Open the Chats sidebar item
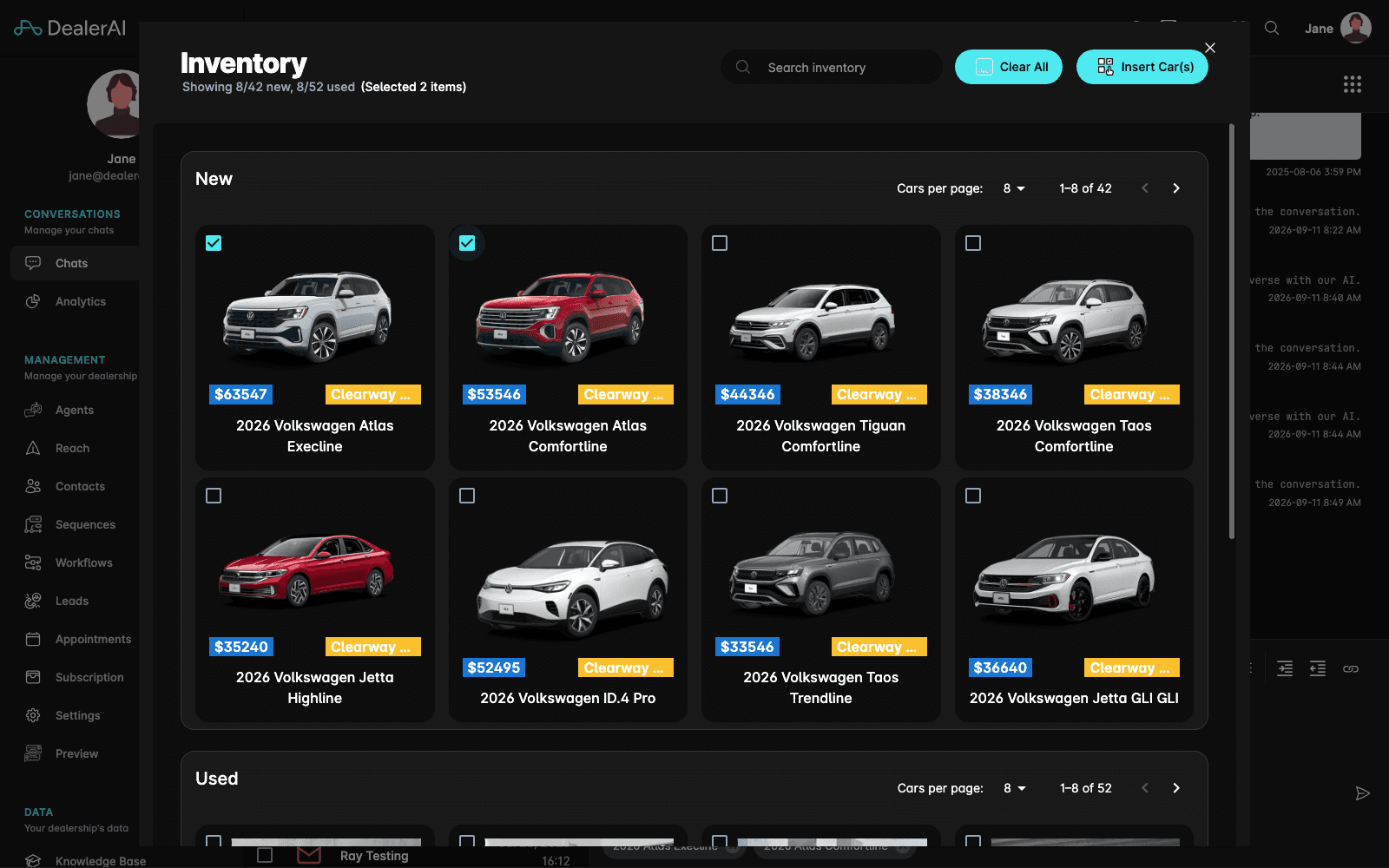This screenshot has width=1389, height=868. [75, 263]
